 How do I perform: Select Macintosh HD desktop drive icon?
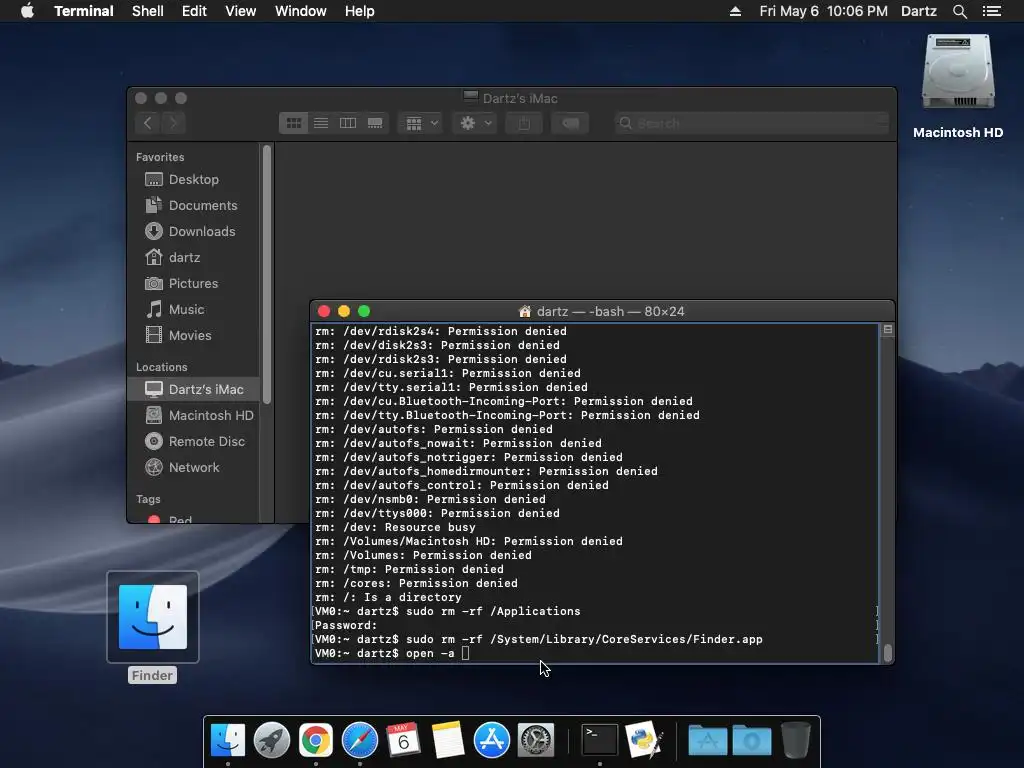[x=957, y=72]
